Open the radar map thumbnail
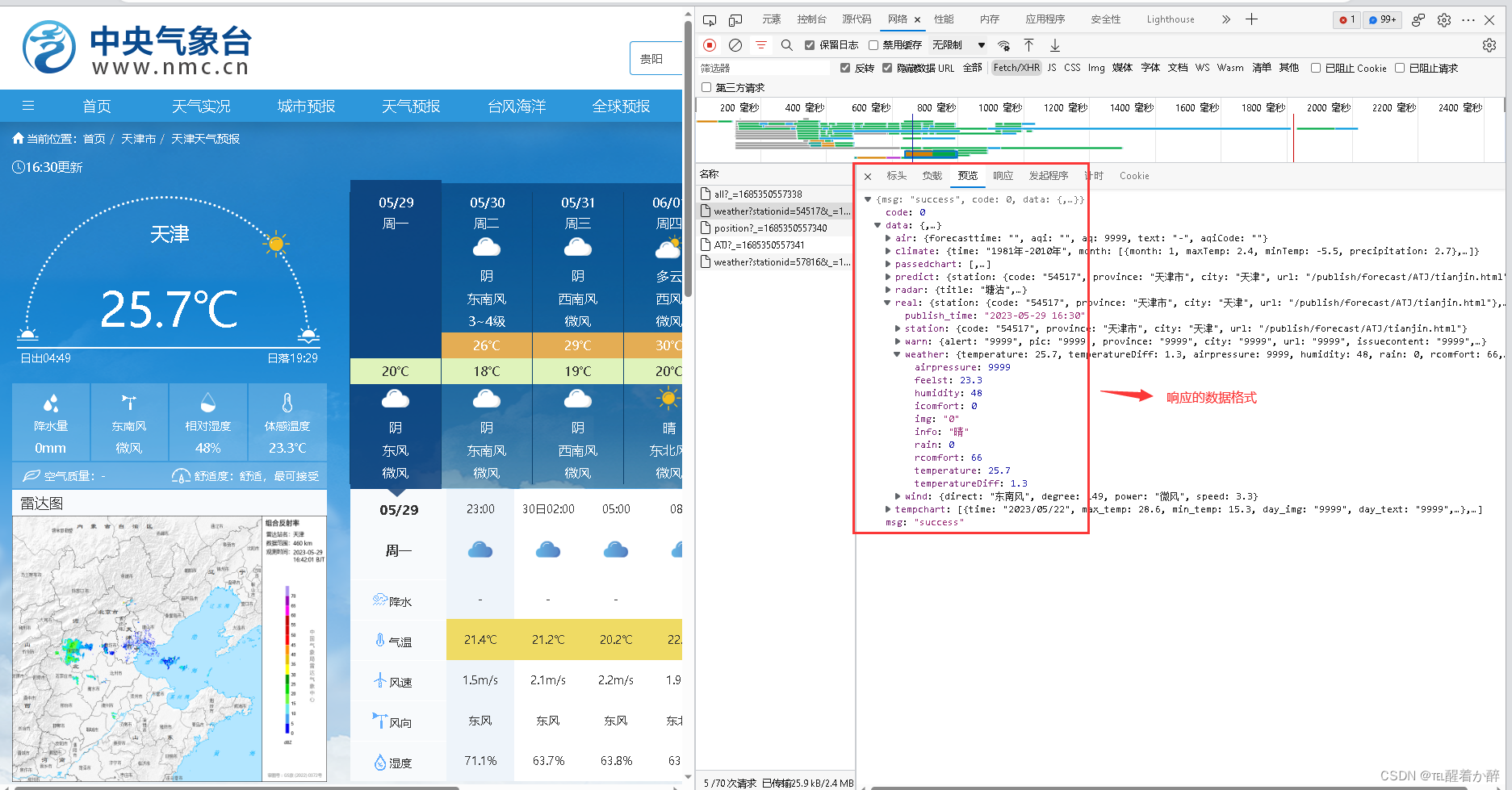 (170, 650)
